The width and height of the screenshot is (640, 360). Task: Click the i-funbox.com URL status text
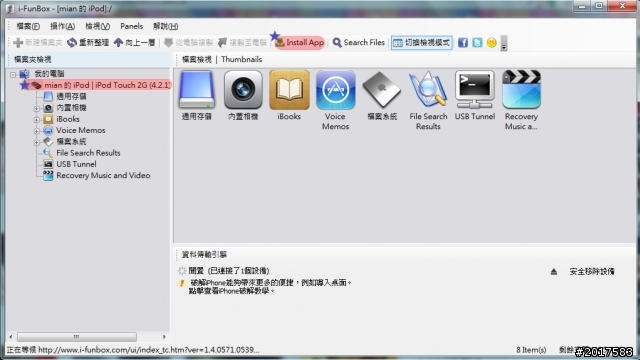(x=133, y=350)
